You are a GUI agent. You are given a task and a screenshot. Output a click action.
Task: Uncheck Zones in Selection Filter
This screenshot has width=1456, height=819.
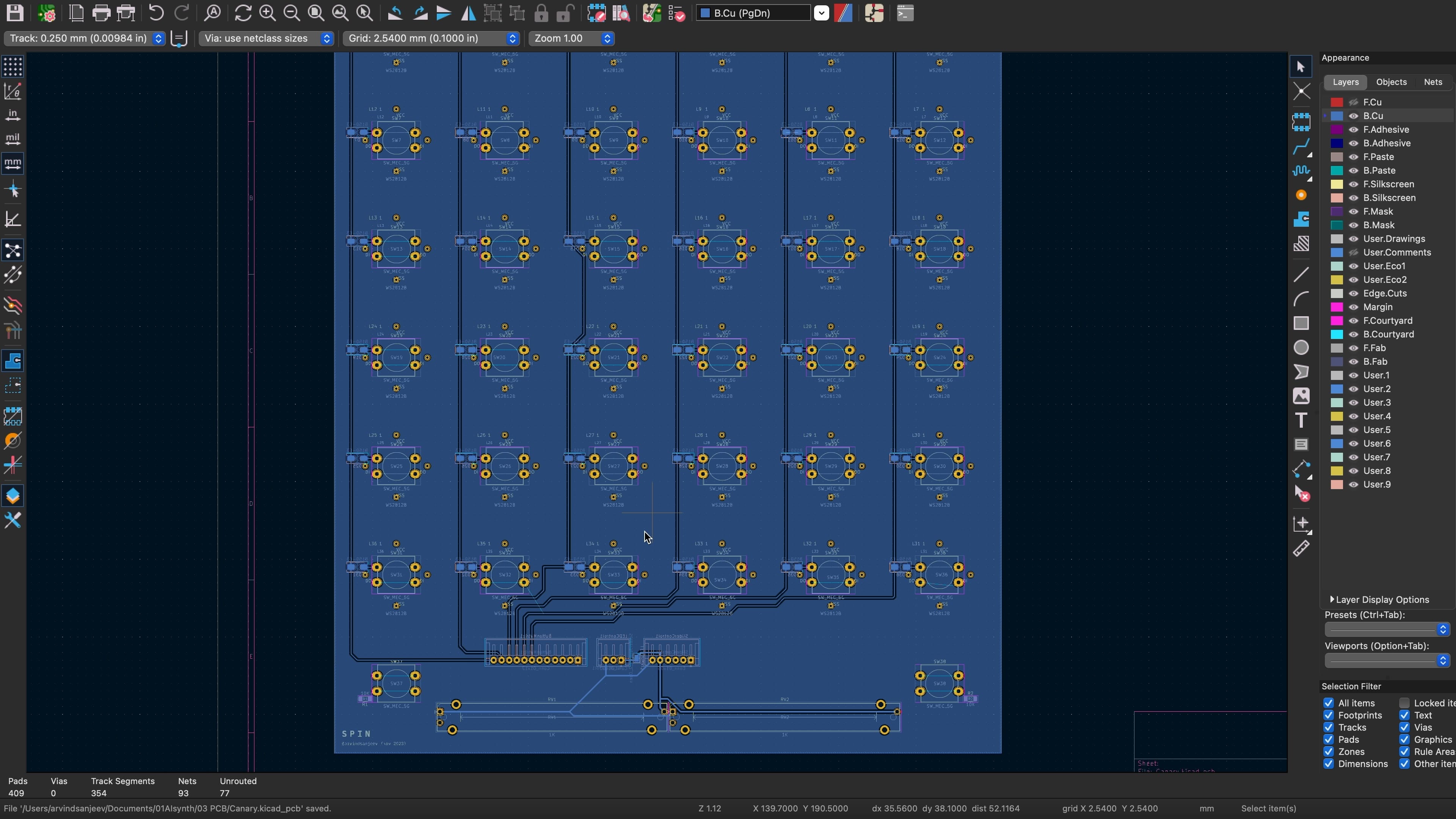coord(1329,752)
